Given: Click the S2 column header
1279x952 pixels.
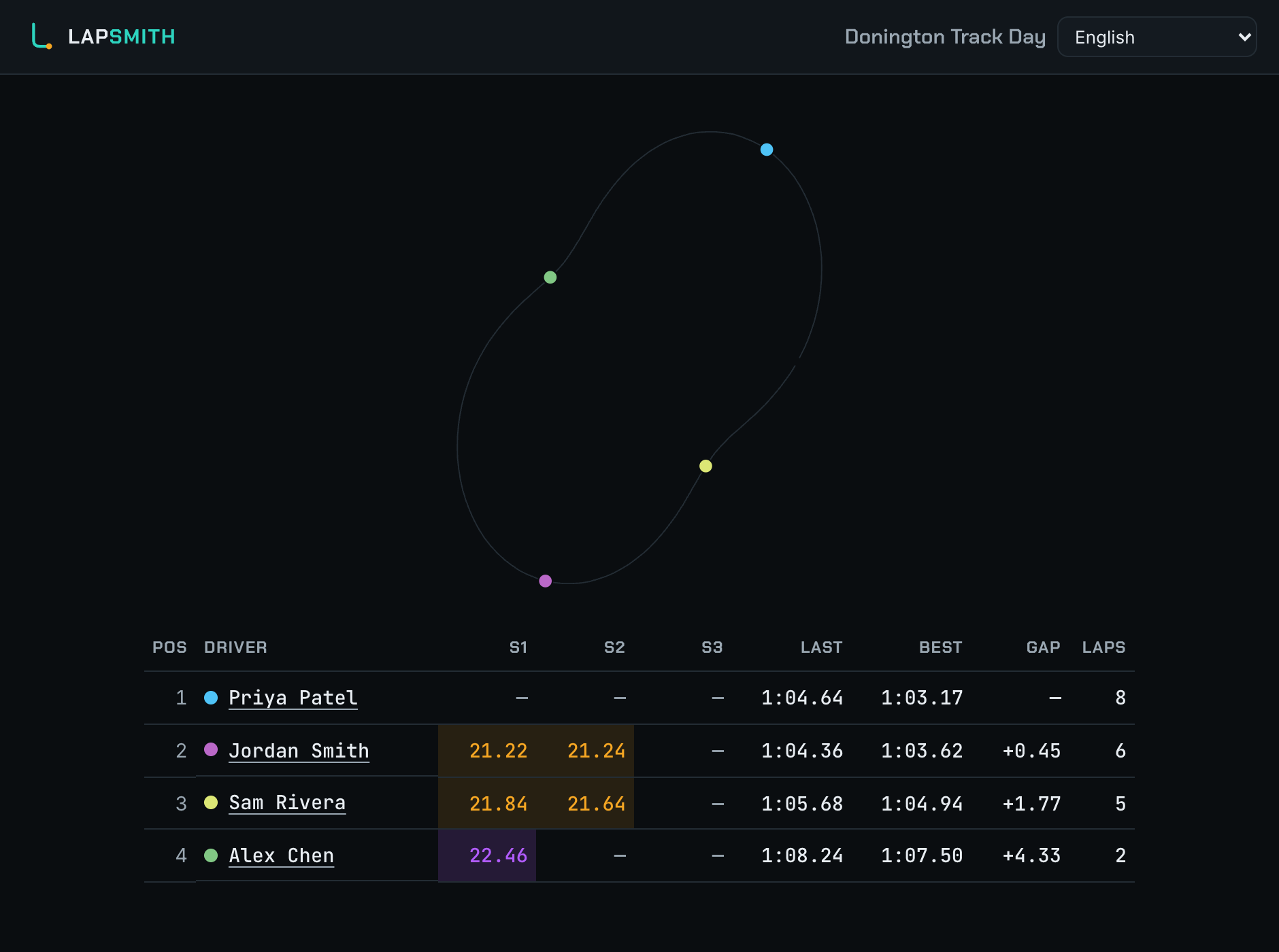Looking at the screenshot, I should coord(614,647).
